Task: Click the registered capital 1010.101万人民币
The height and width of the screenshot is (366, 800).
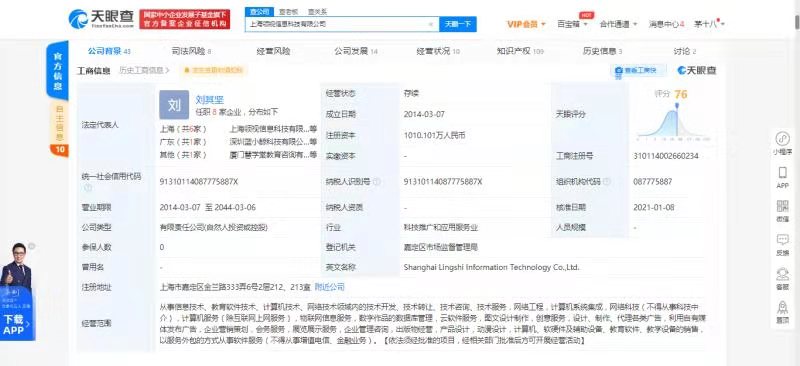Action: [434, 136]
